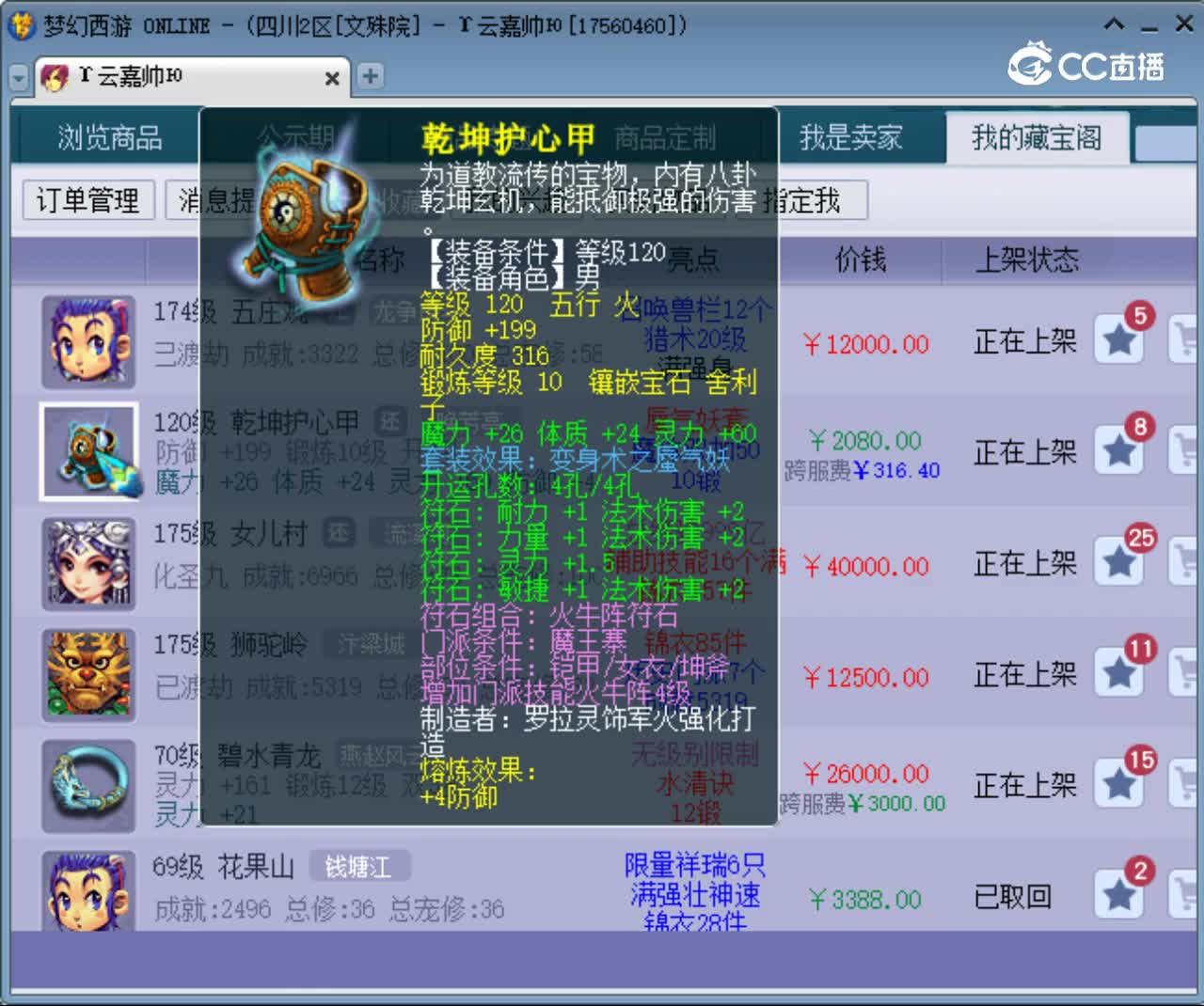
Task: Favorite star for ¥26000.00 listing
Action: (x=1119, y=784)
